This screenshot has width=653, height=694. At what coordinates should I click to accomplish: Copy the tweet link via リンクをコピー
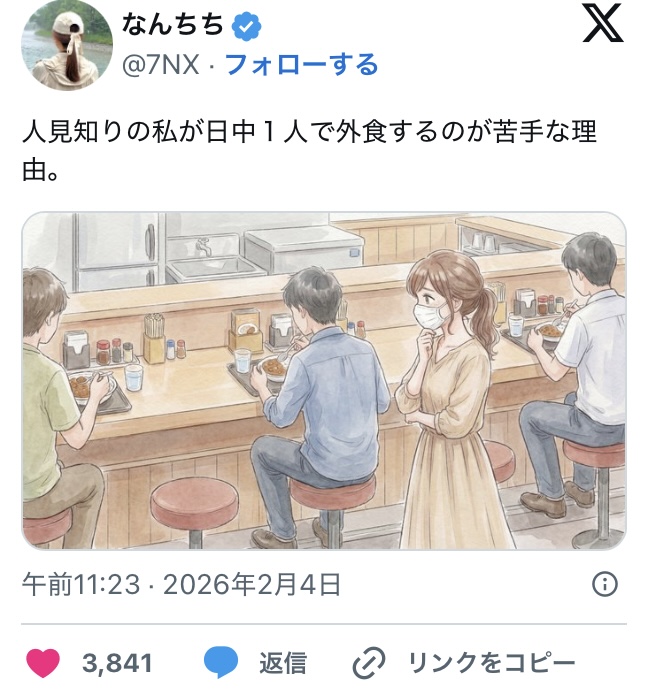pos(491,663)
